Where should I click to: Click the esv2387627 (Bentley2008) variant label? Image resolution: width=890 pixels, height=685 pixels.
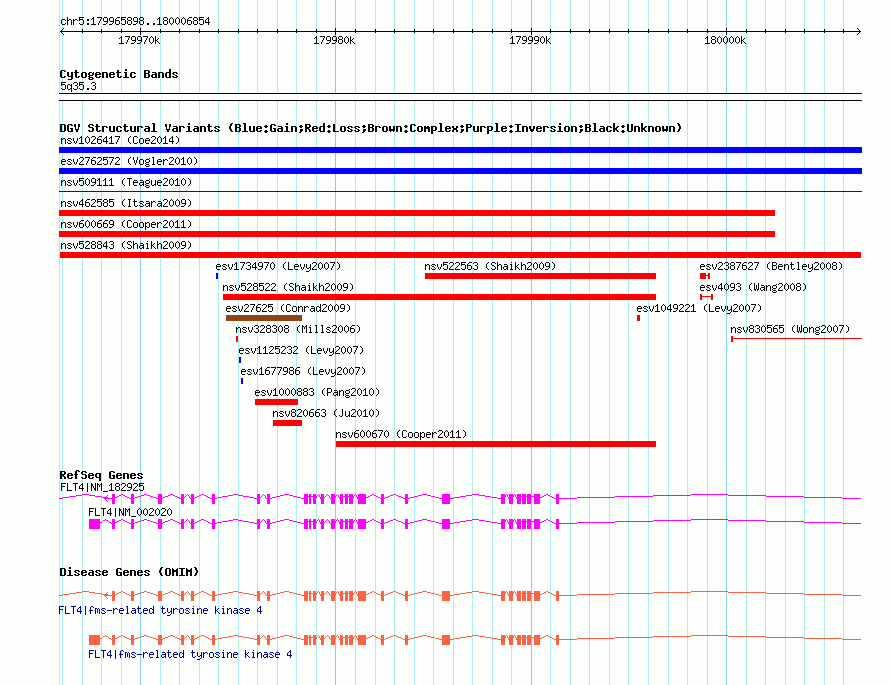[x=771, y=266]
